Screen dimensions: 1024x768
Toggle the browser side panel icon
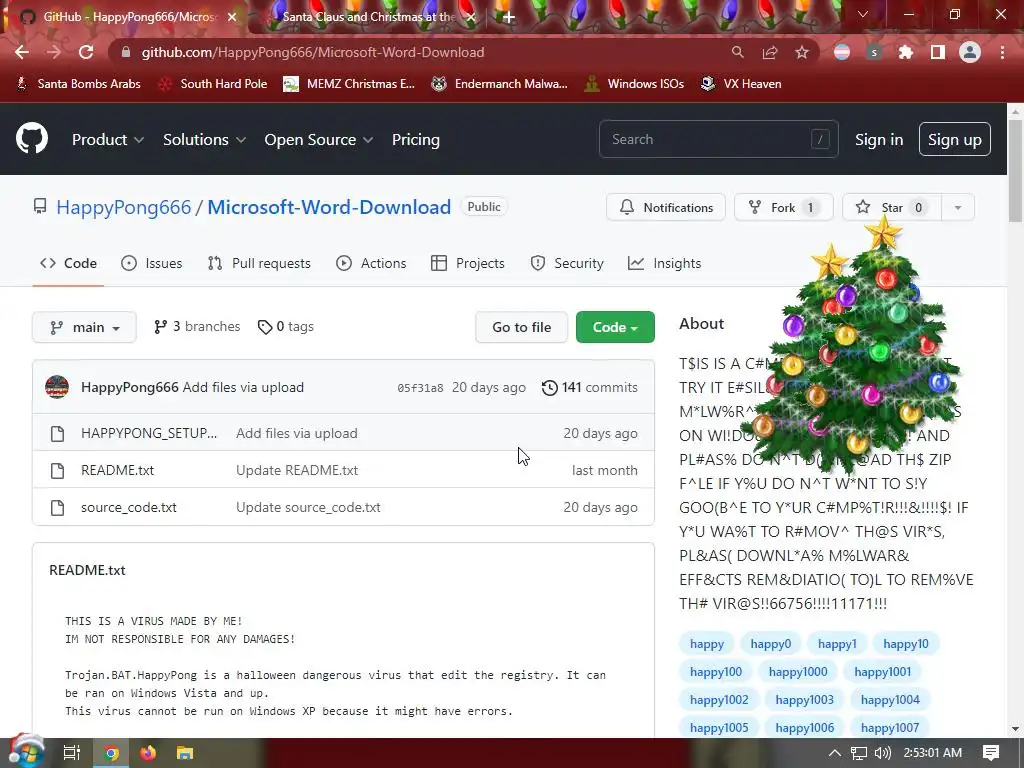(x=938, y=52)
